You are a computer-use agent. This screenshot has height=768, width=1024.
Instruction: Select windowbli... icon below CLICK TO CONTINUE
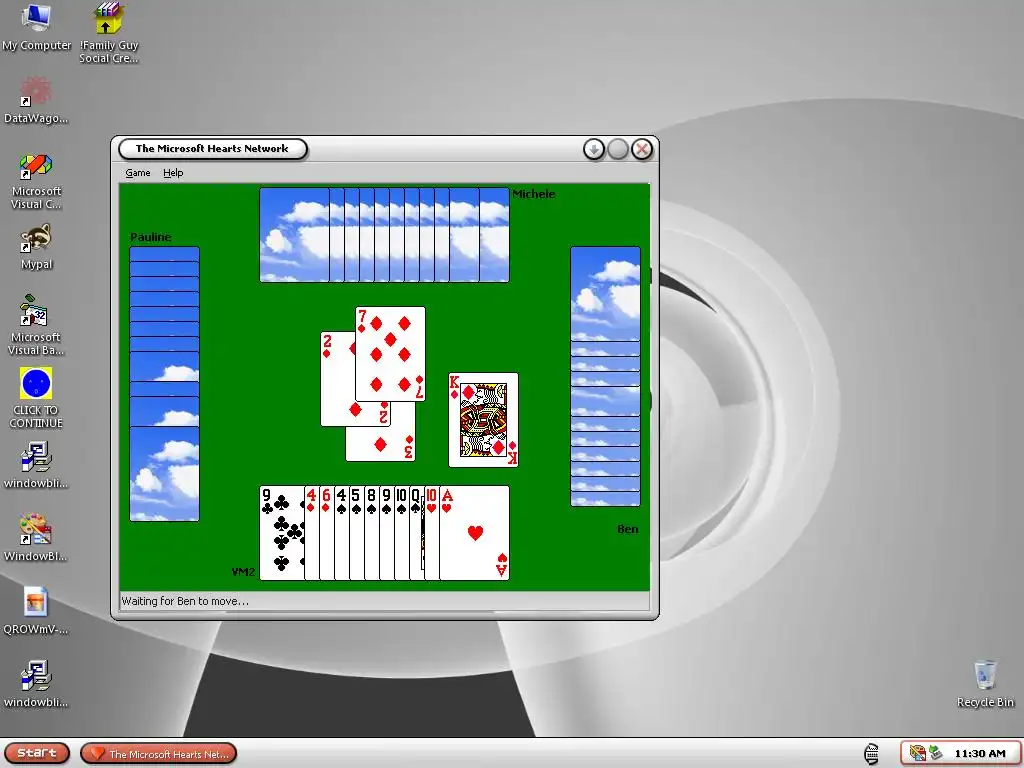pyautogui.click(x=36, y=465)
